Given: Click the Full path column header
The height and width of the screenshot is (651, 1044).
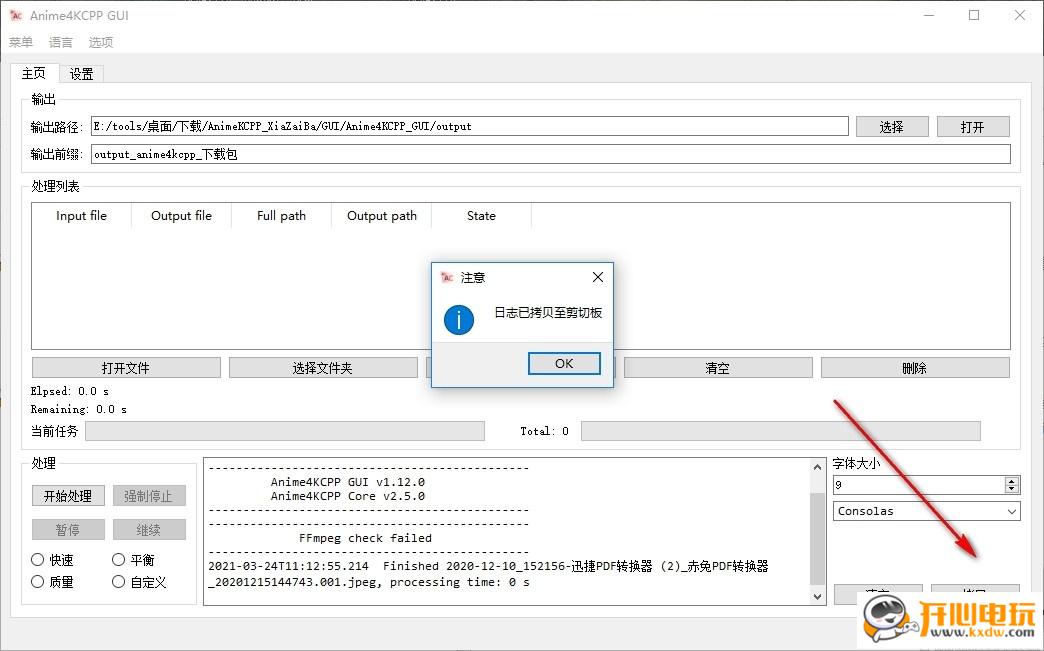Looking at the screenshot, I should (281, 216).
